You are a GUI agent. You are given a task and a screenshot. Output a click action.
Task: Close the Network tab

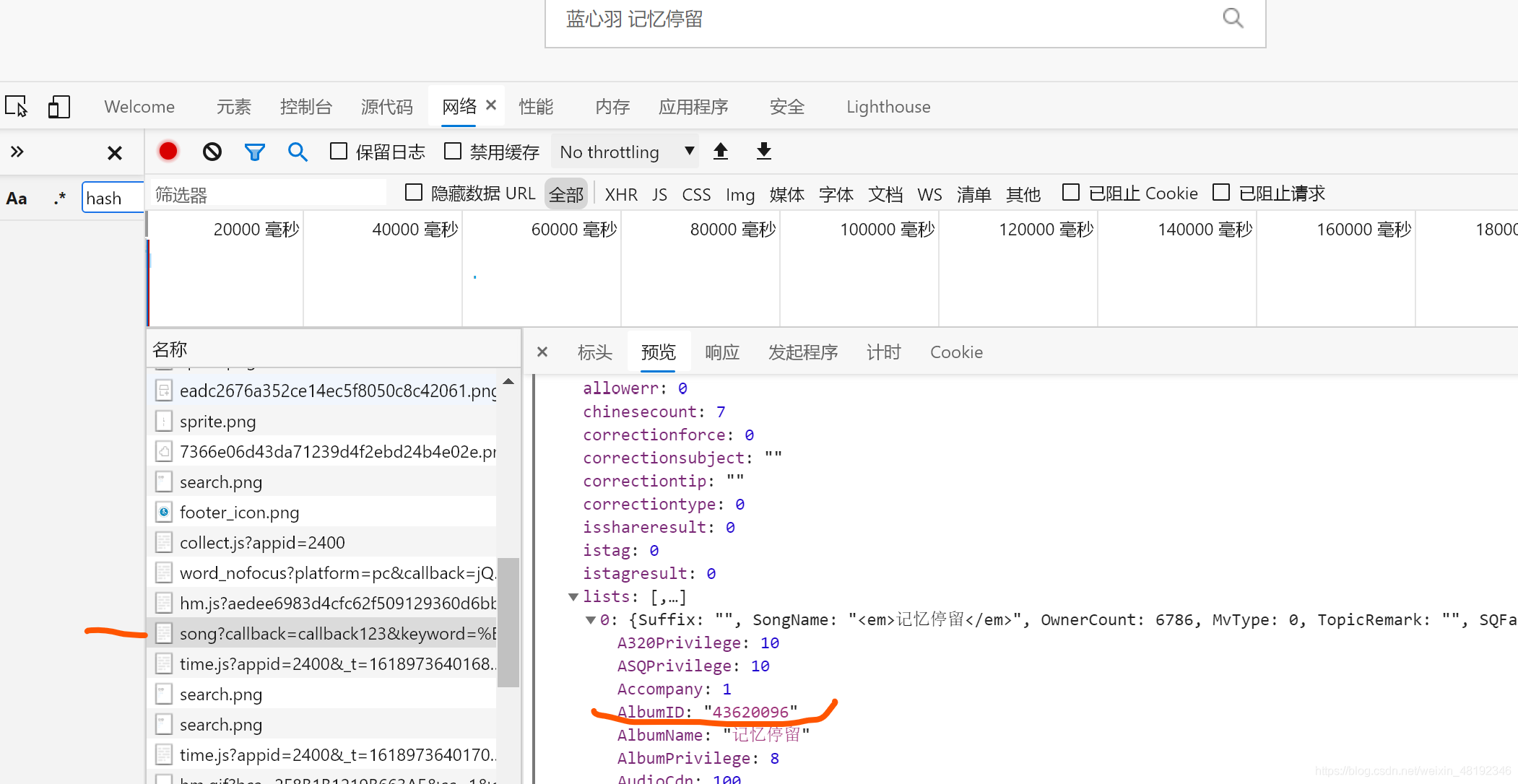pos(491,105)
